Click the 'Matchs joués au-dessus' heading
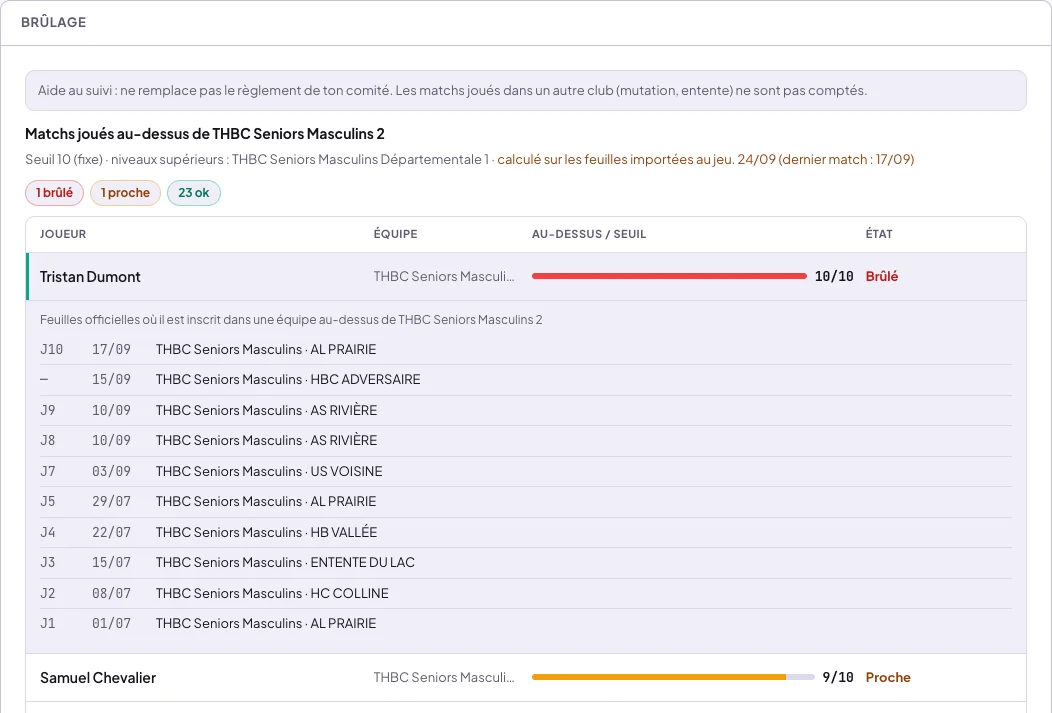1052x713 pixels. 205,133
